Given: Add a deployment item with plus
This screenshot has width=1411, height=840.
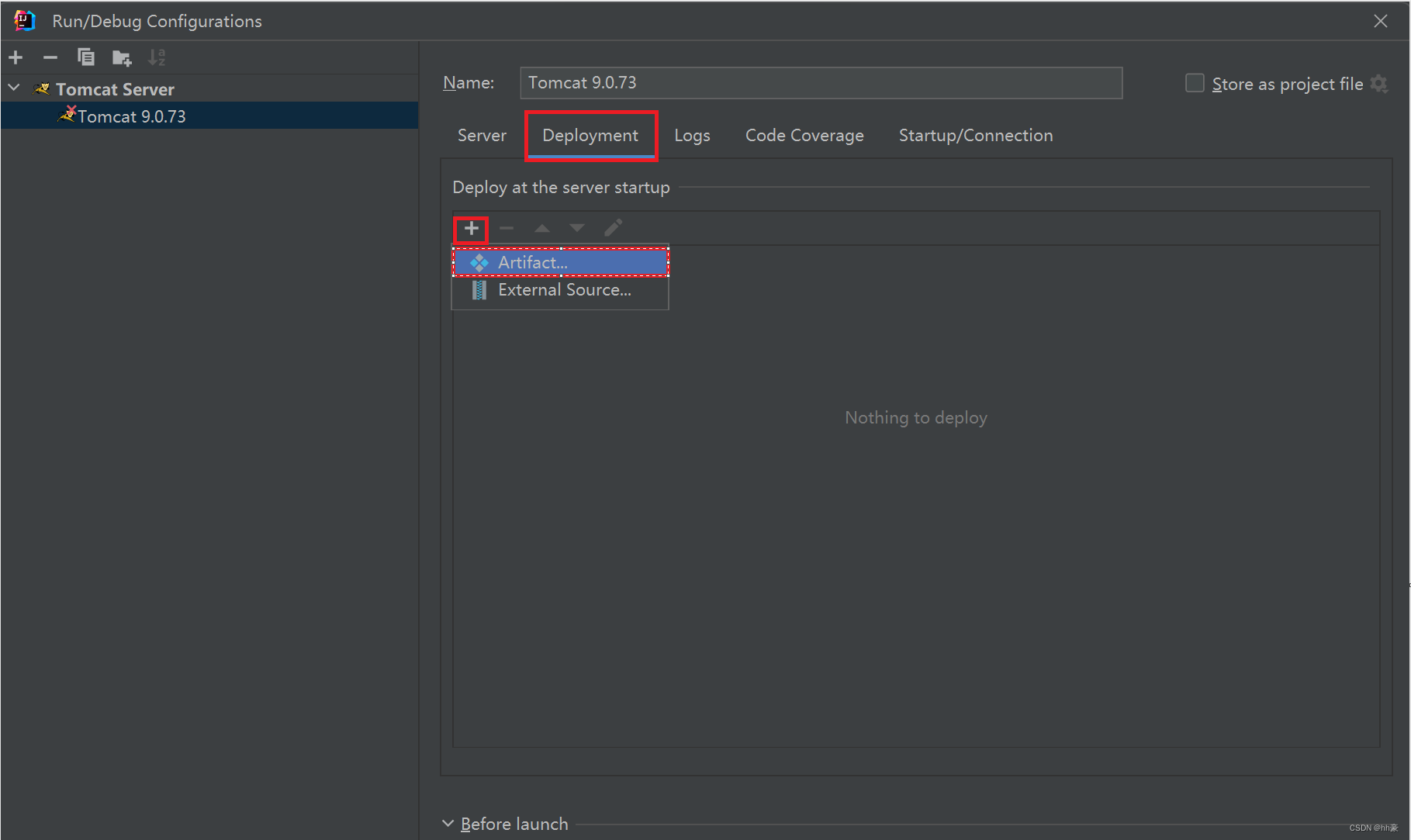Looking at the screenshot, I should point(471,229).
